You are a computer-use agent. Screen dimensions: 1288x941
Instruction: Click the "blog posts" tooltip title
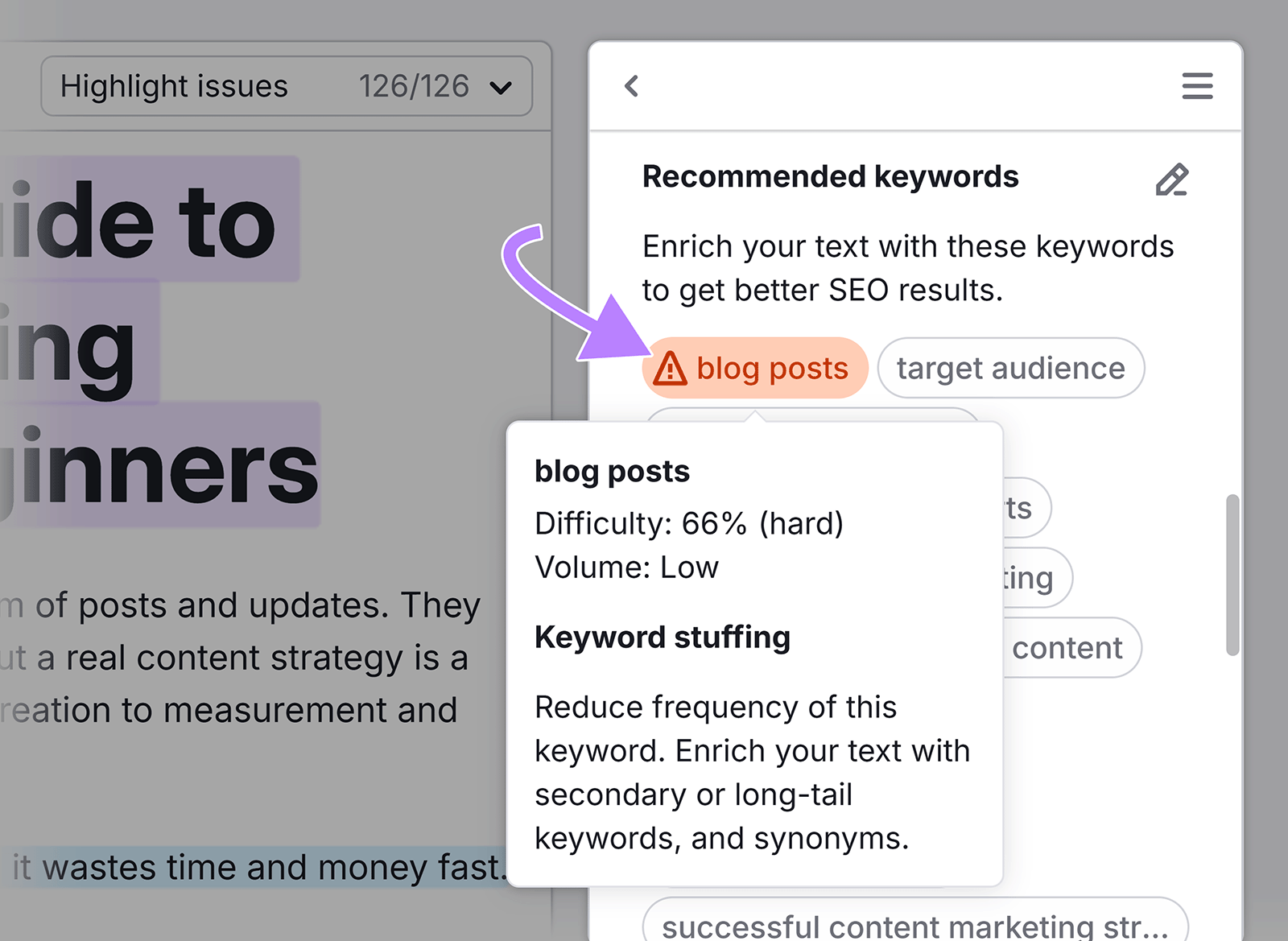pos(613,472)
